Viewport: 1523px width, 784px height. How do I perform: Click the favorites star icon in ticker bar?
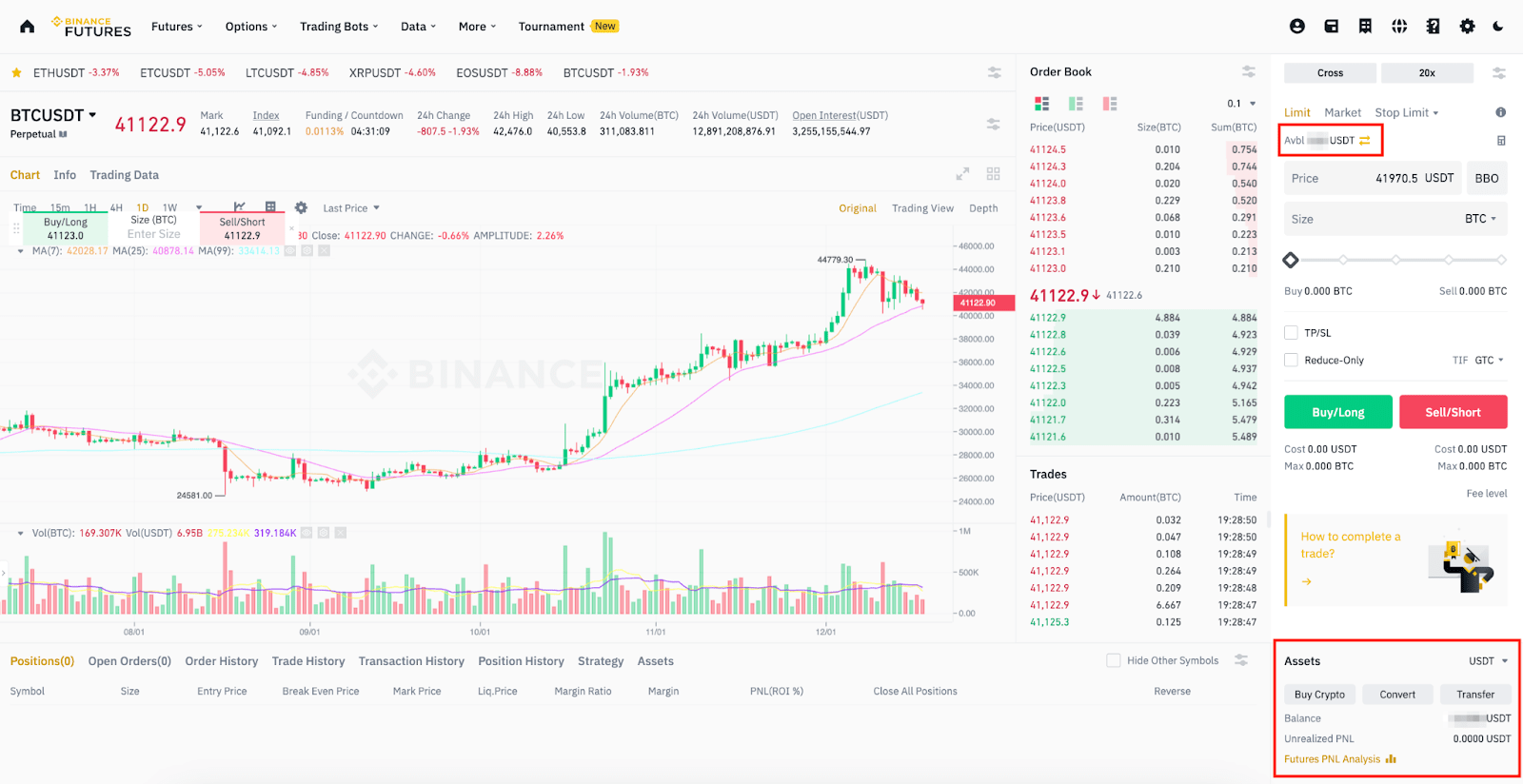(16, 72)
